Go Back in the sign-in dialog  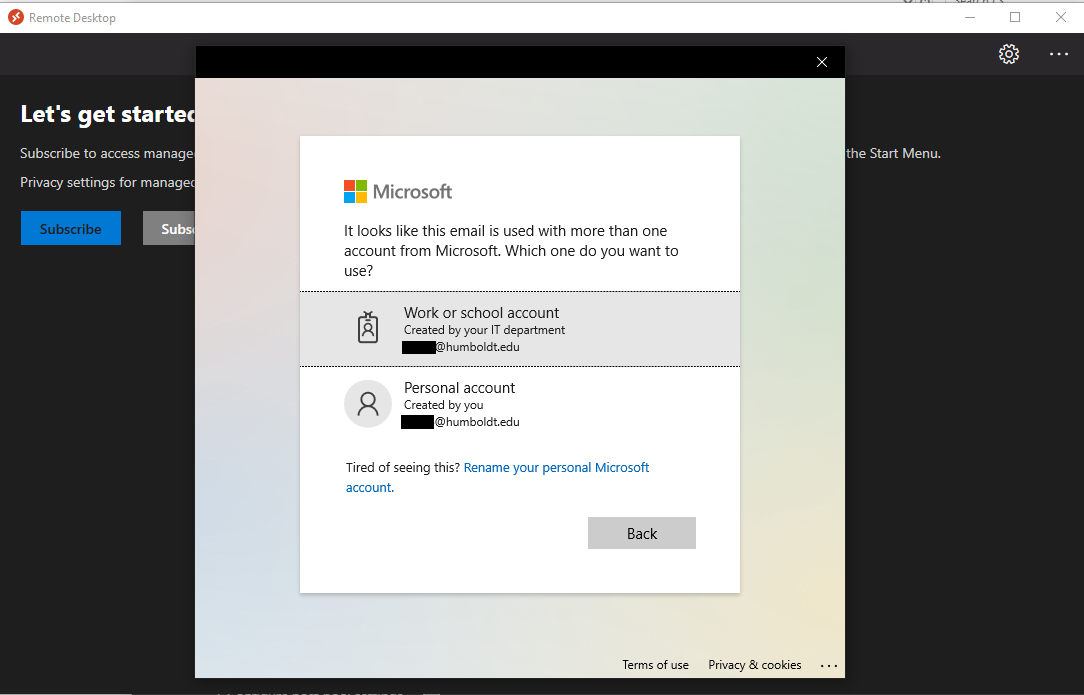pyautogui.click(x=642, y=533)
